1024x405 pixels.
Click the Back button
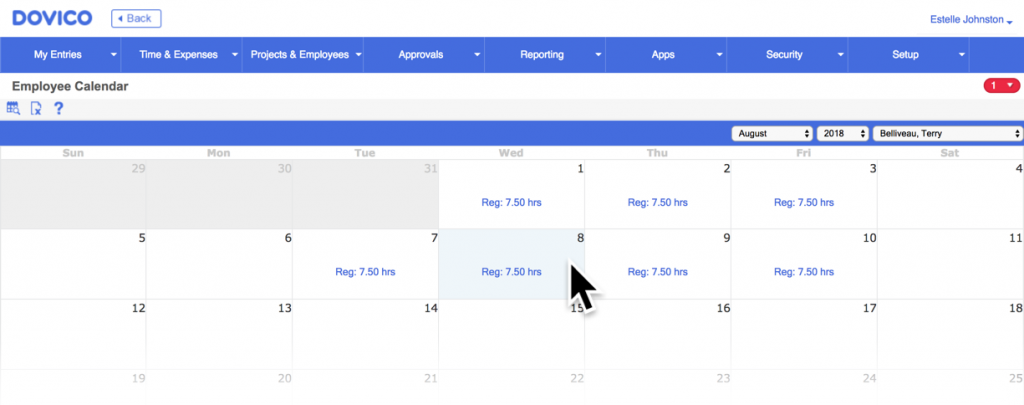[136, 18]
